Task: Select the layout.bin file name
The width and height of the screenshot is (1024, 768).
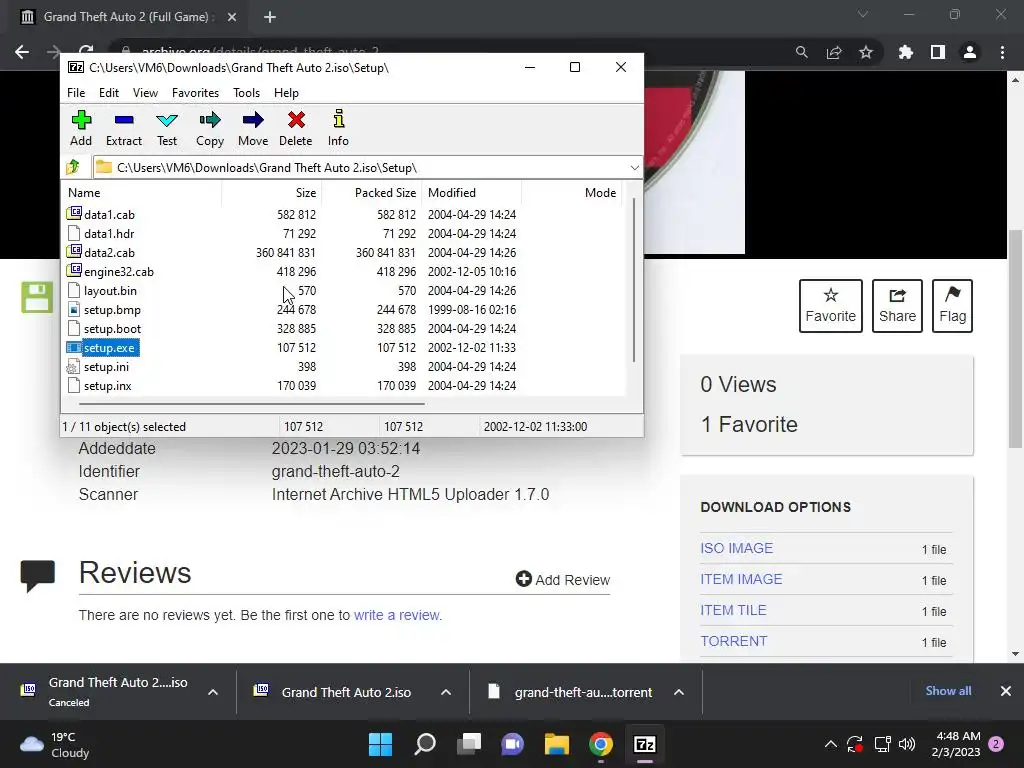Action: 110,291
